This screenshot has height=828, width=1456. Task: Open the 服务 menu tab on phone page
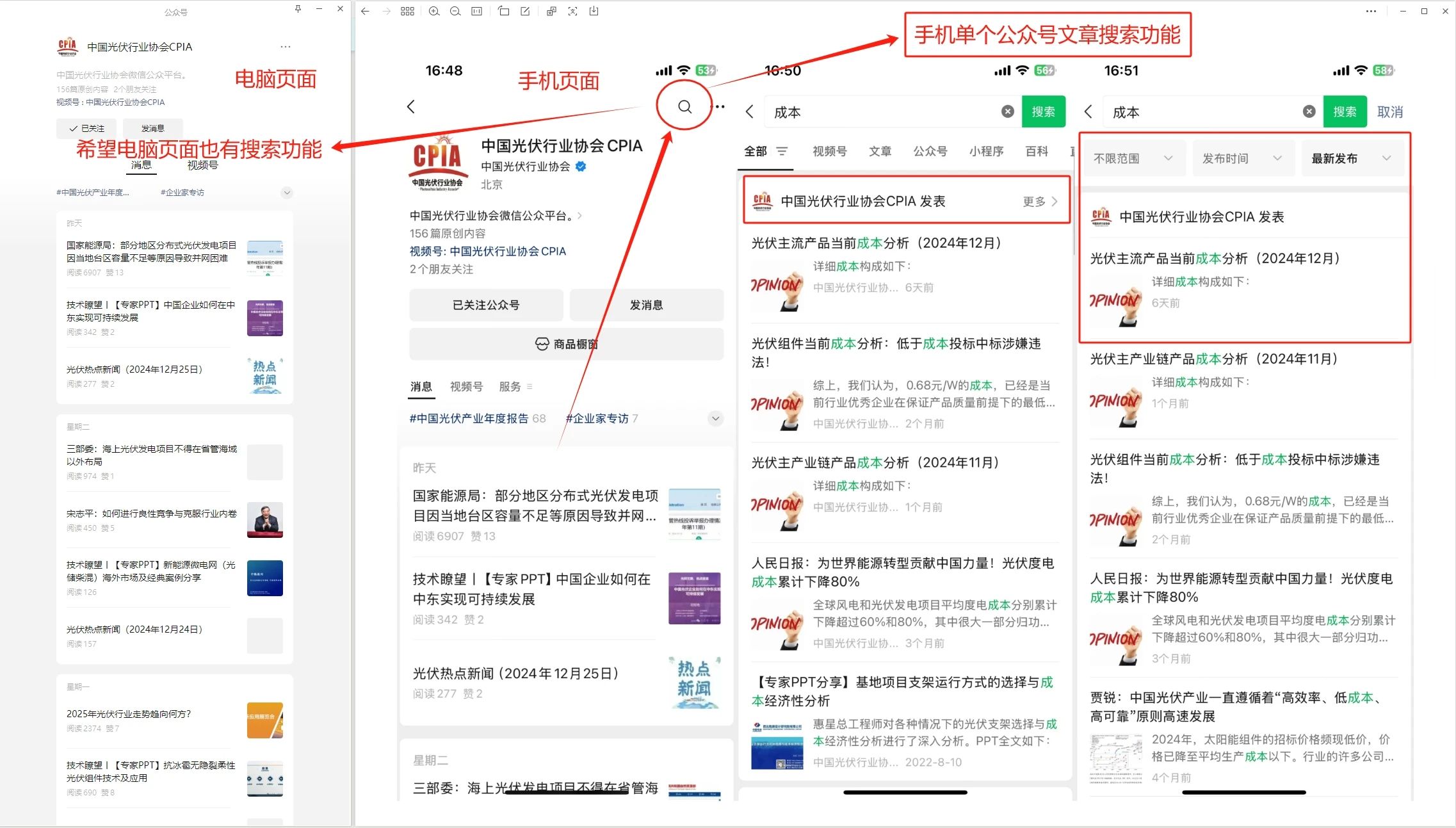coord(515,386)
